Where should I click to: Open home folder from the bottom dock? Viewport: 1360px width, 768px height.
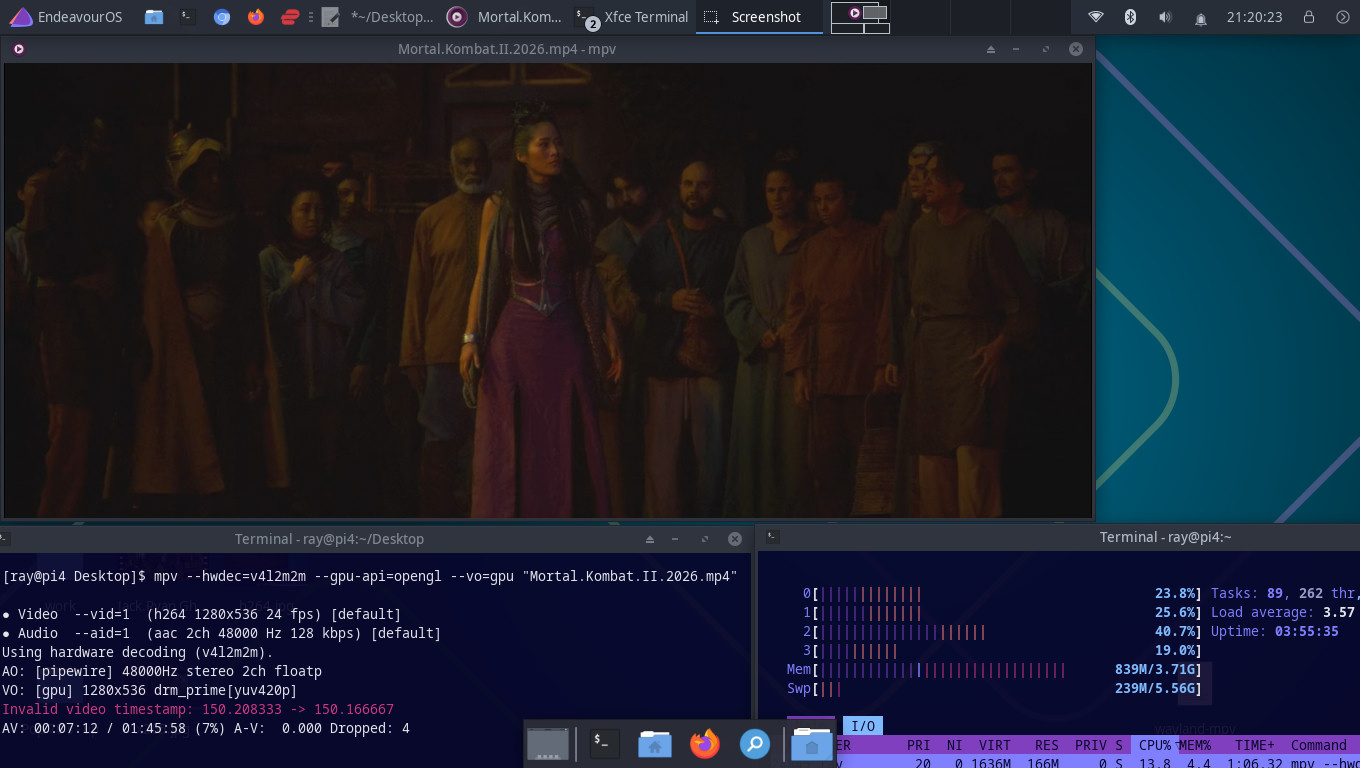tap(654, 744)
